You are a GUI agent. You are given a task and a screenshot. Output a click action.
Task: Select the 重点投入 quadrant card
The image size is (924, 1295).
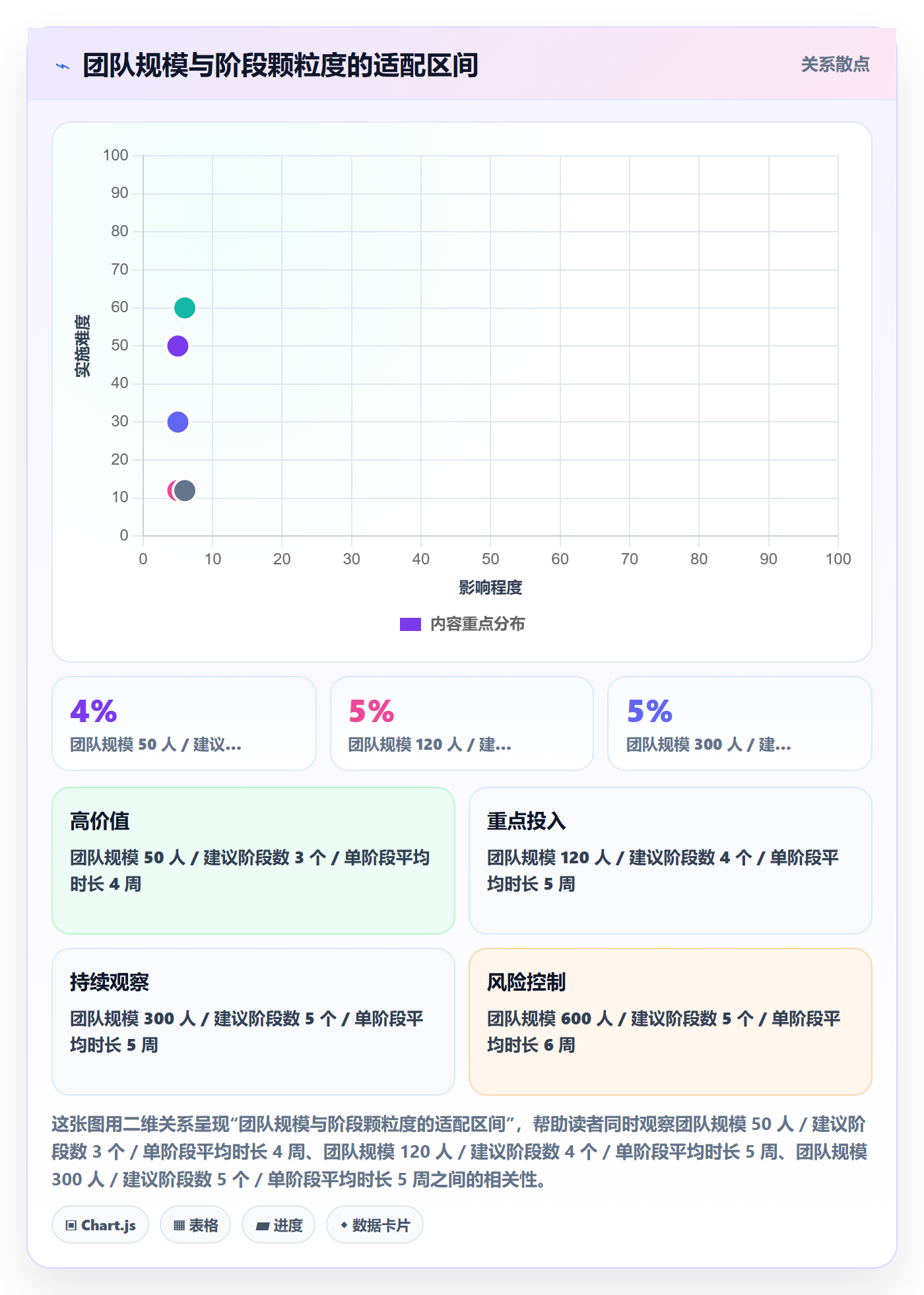671,861
